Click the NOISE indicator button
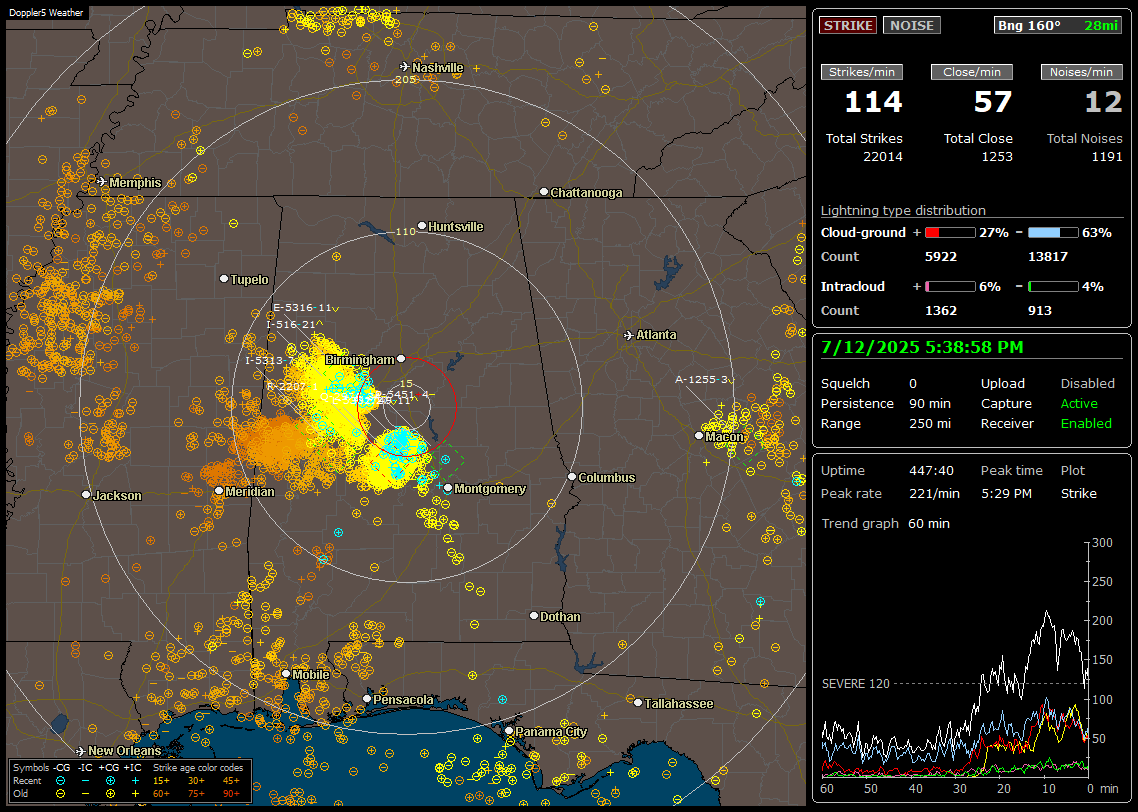This screenshot has height=812, width=1138. [x=912, y=25]
